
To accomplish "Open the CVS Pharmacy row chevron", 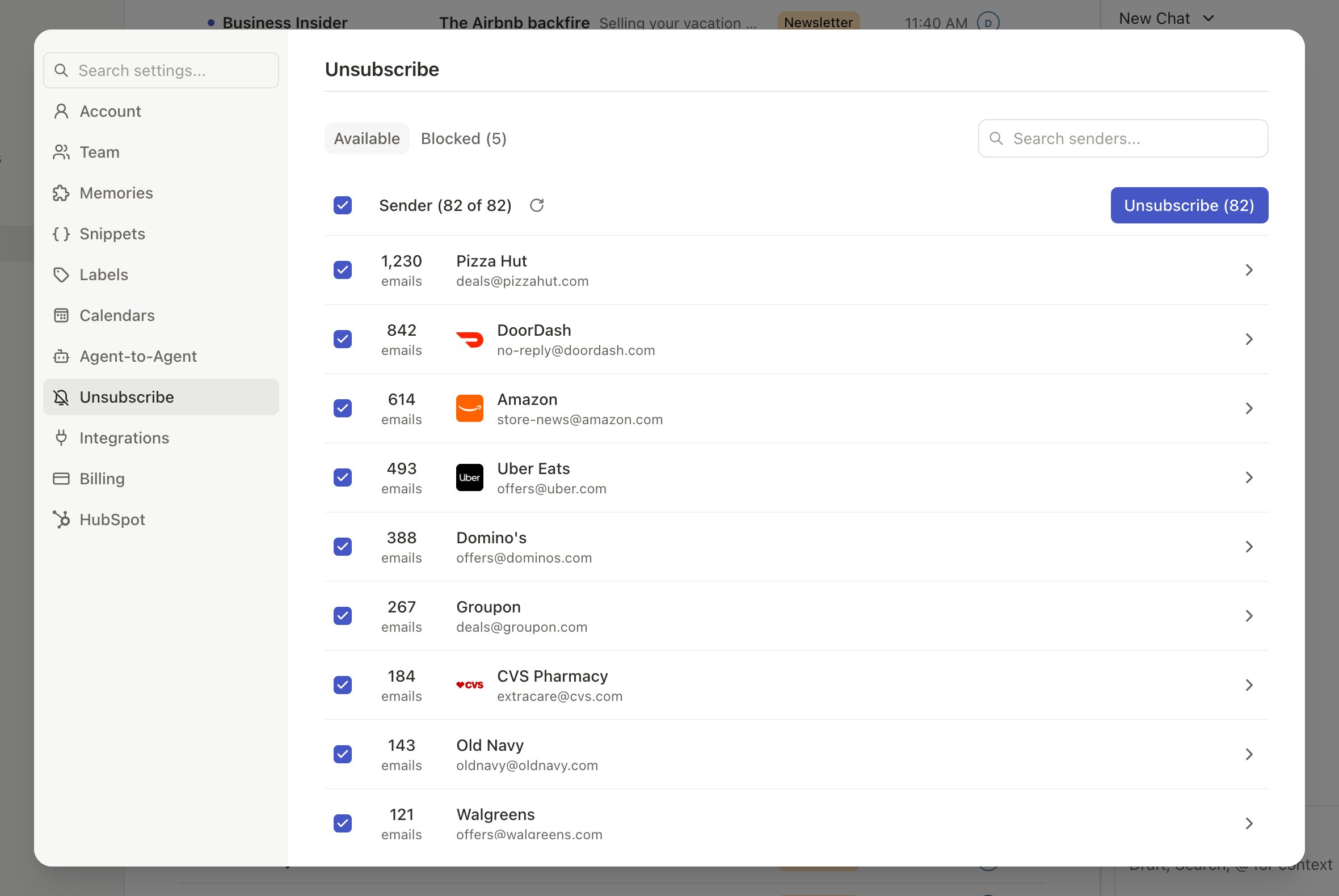I will (x=1249, y=684).
